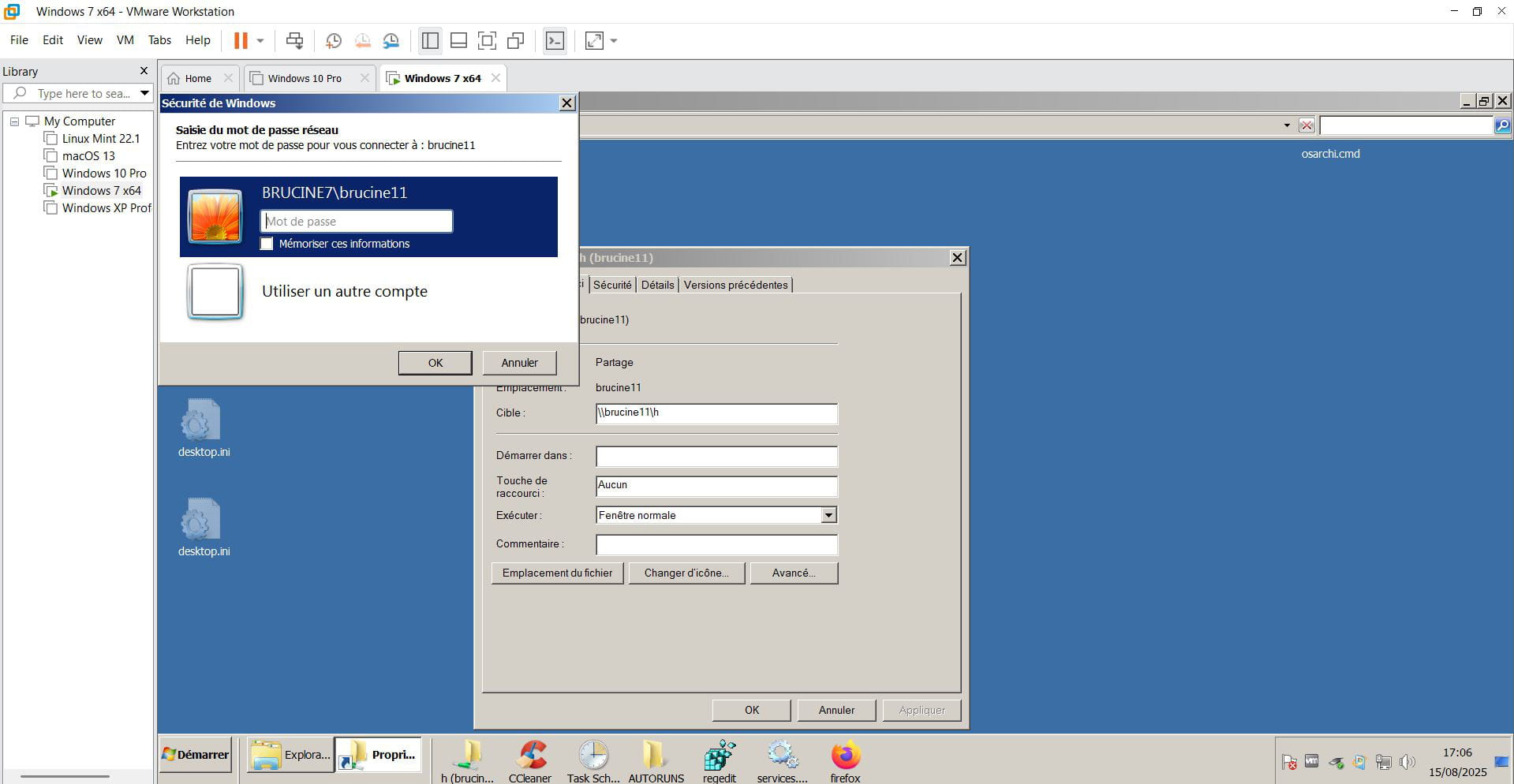This screenshot has width=1514, height=784.
Task: Switch to the Home tab
Action: 198,78
